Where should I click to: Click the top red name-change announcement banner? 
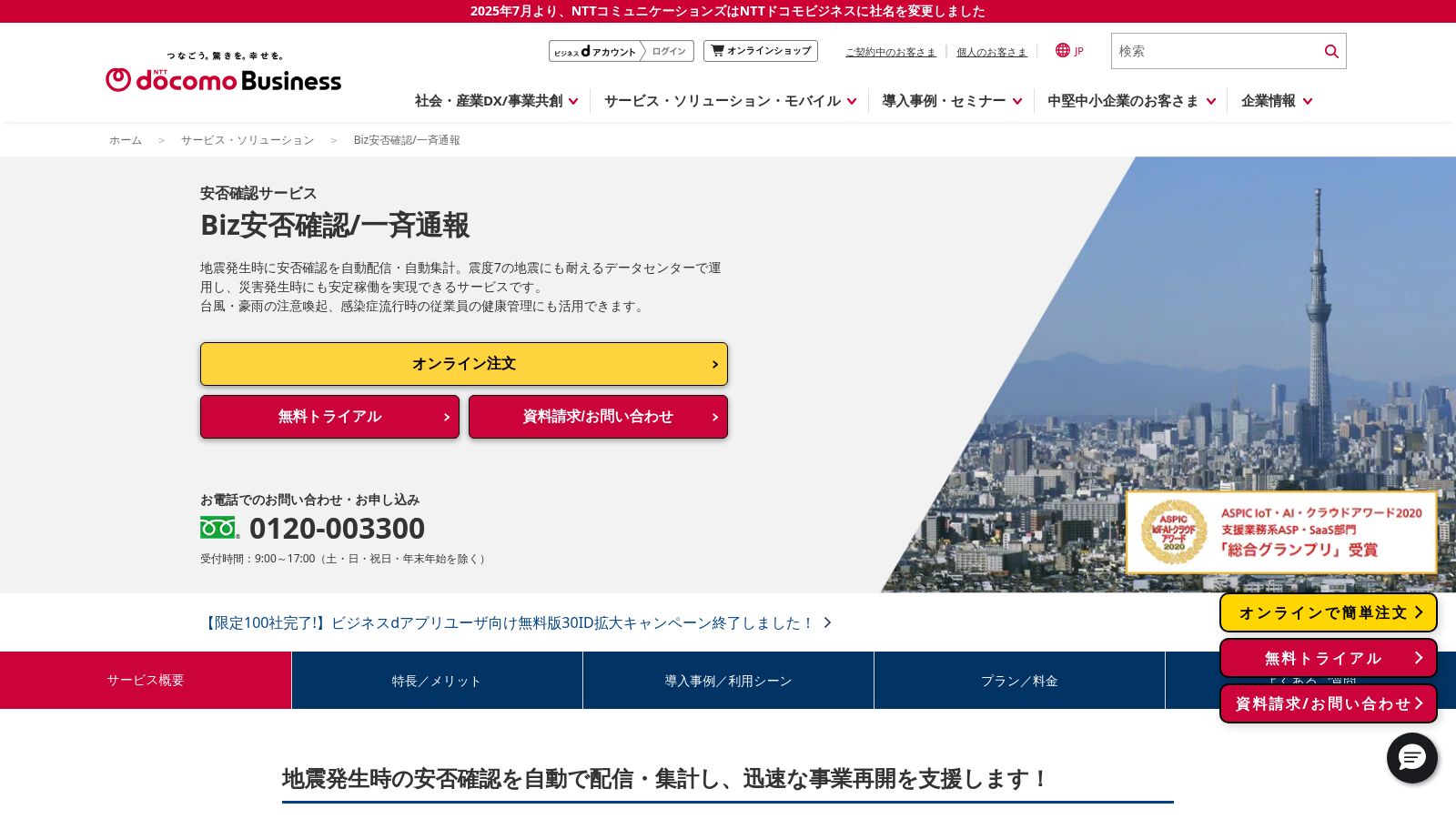pyautogui.click(x=728, y=11)
